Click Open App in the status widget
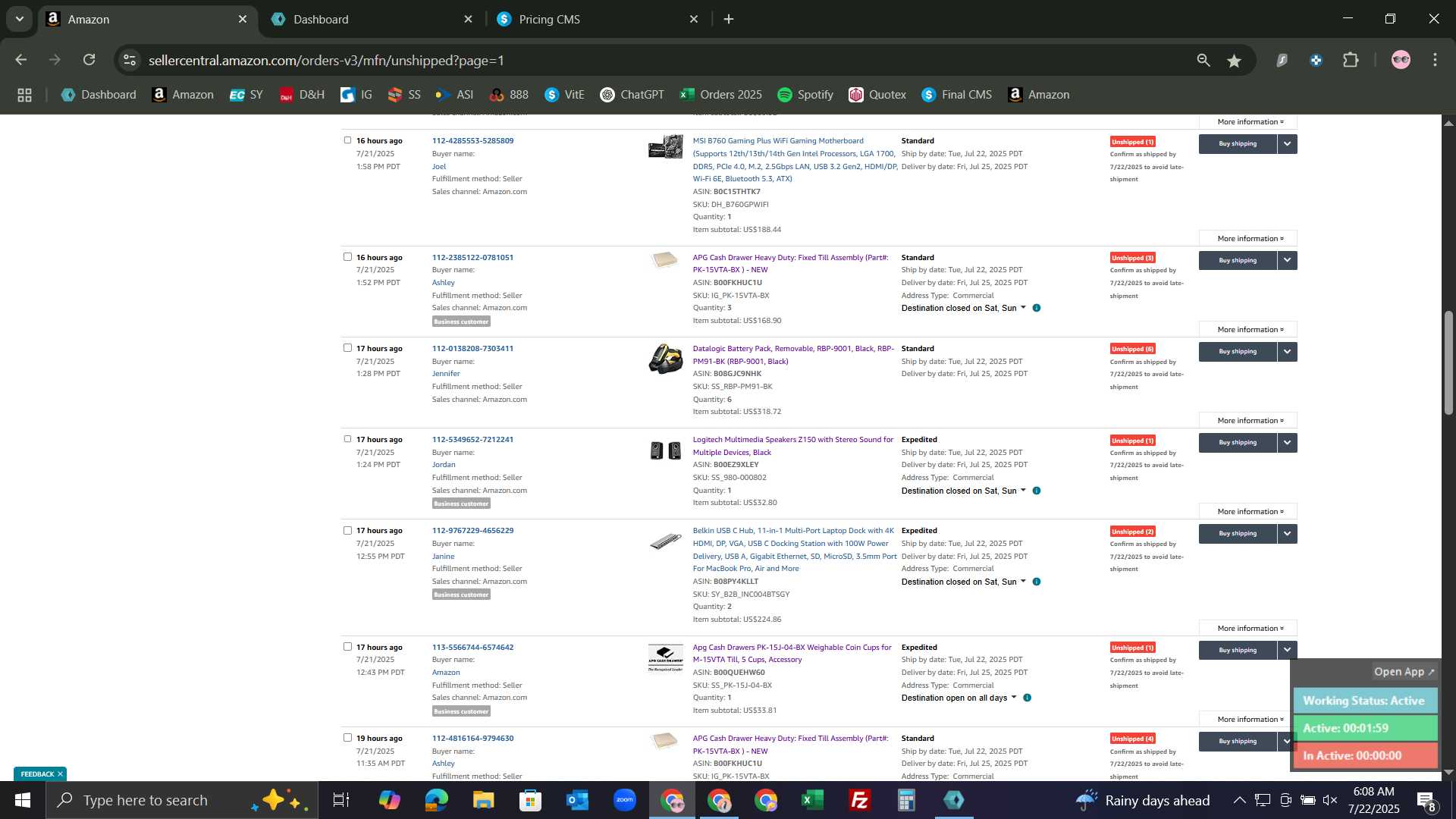 click(1404, 672)
